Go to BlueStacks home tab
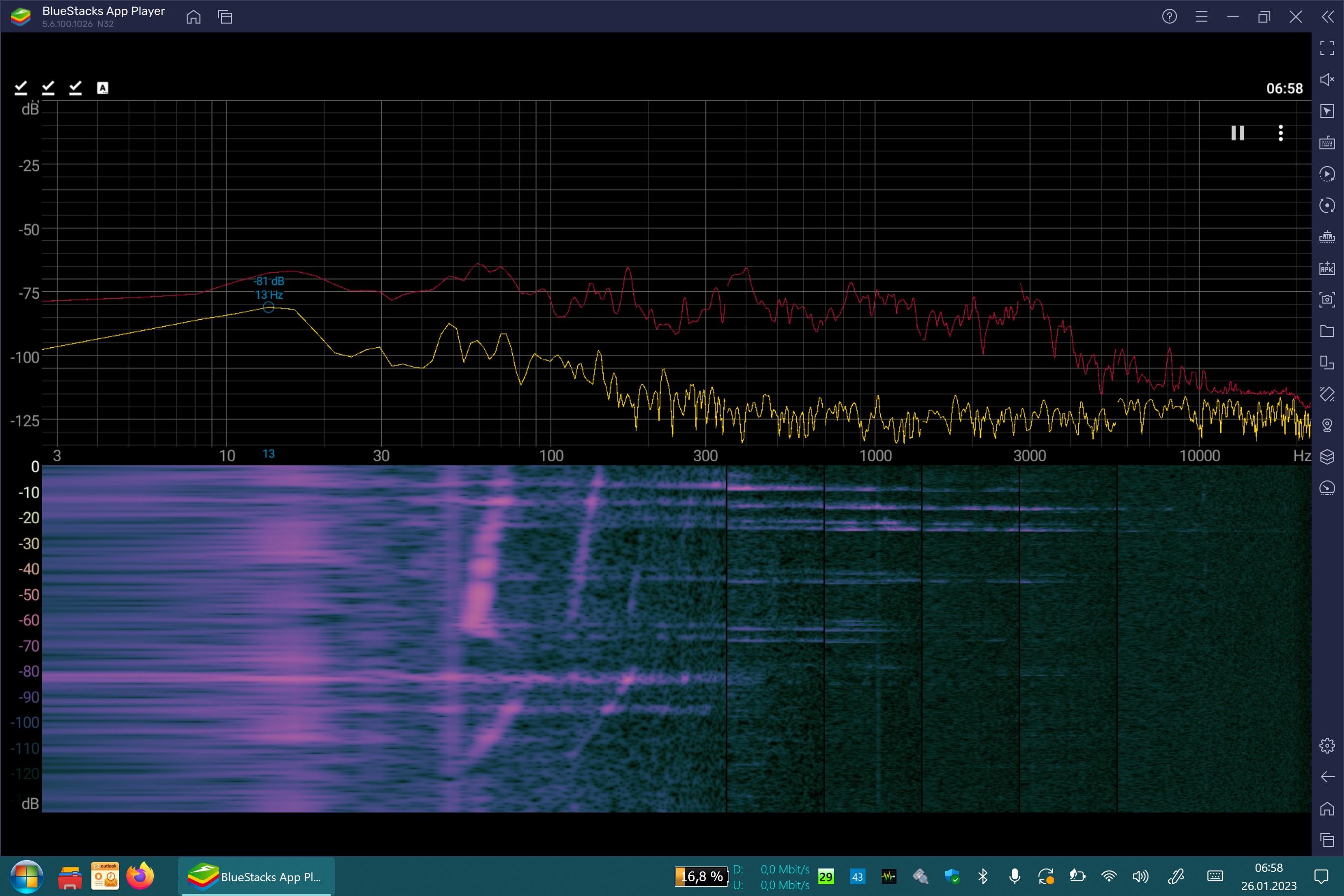 (x=193, y=17)
